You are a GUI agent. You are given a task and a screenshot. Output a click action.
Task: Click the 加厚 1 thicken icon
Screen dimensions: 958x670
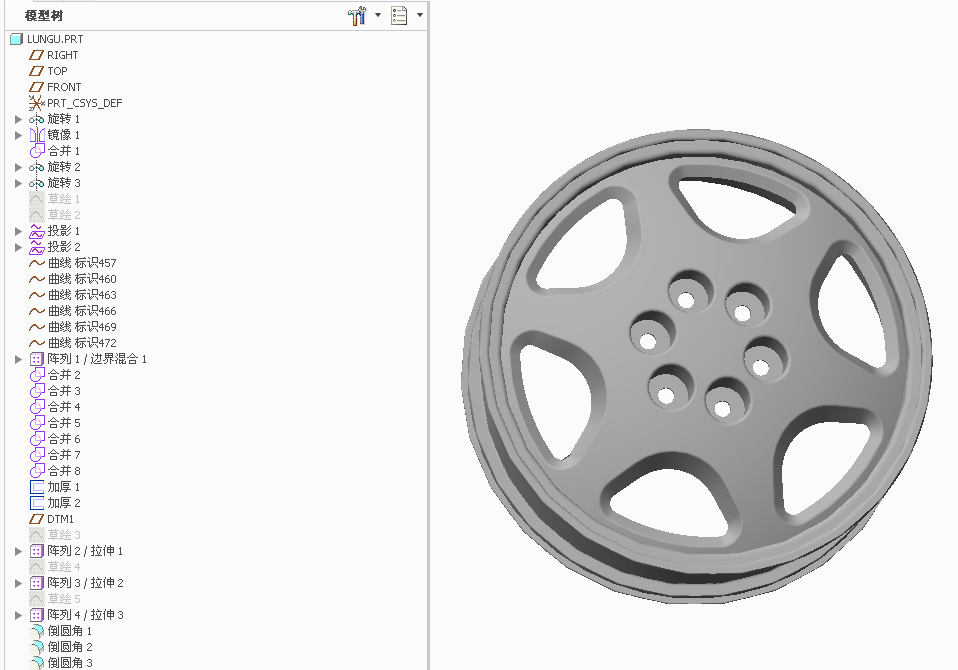coord(37,487)
